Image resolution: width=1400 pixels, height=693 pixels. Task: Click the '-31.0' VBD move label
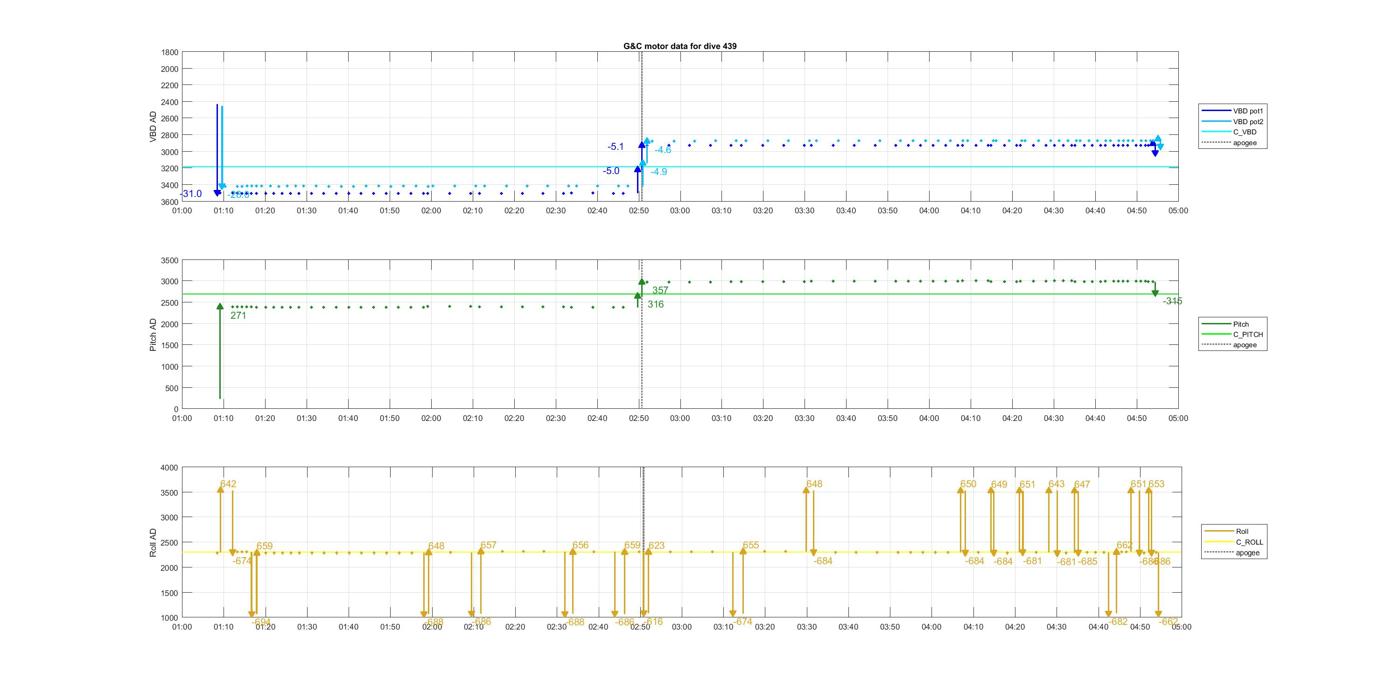coord(191,194)
